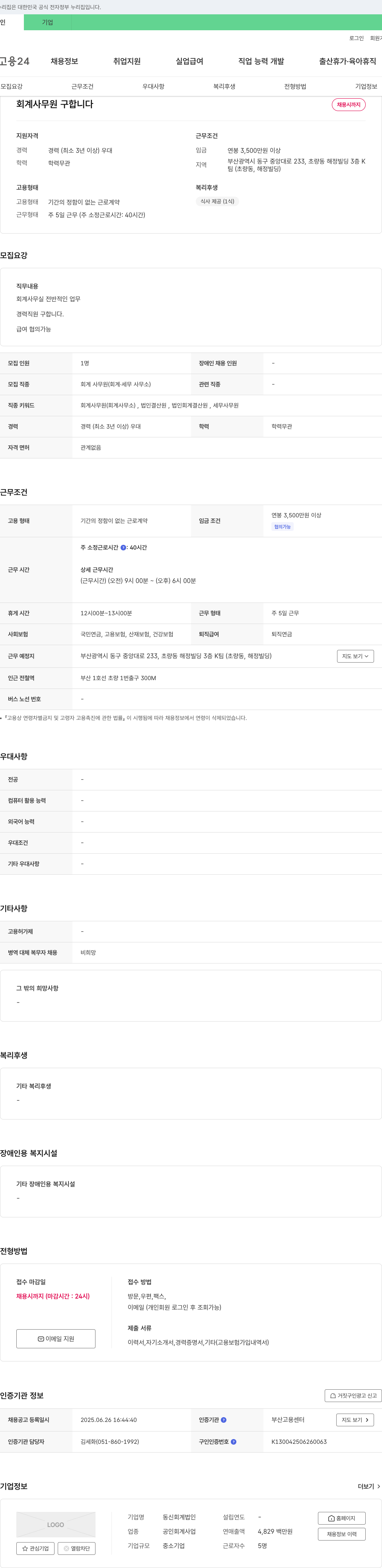Image resolution: width=382 pixels, height=1568 pixels.
Task: Click the siren icon in 거짓구인광고 신고
Action: pyautogui.click(x=333, y=1396)
